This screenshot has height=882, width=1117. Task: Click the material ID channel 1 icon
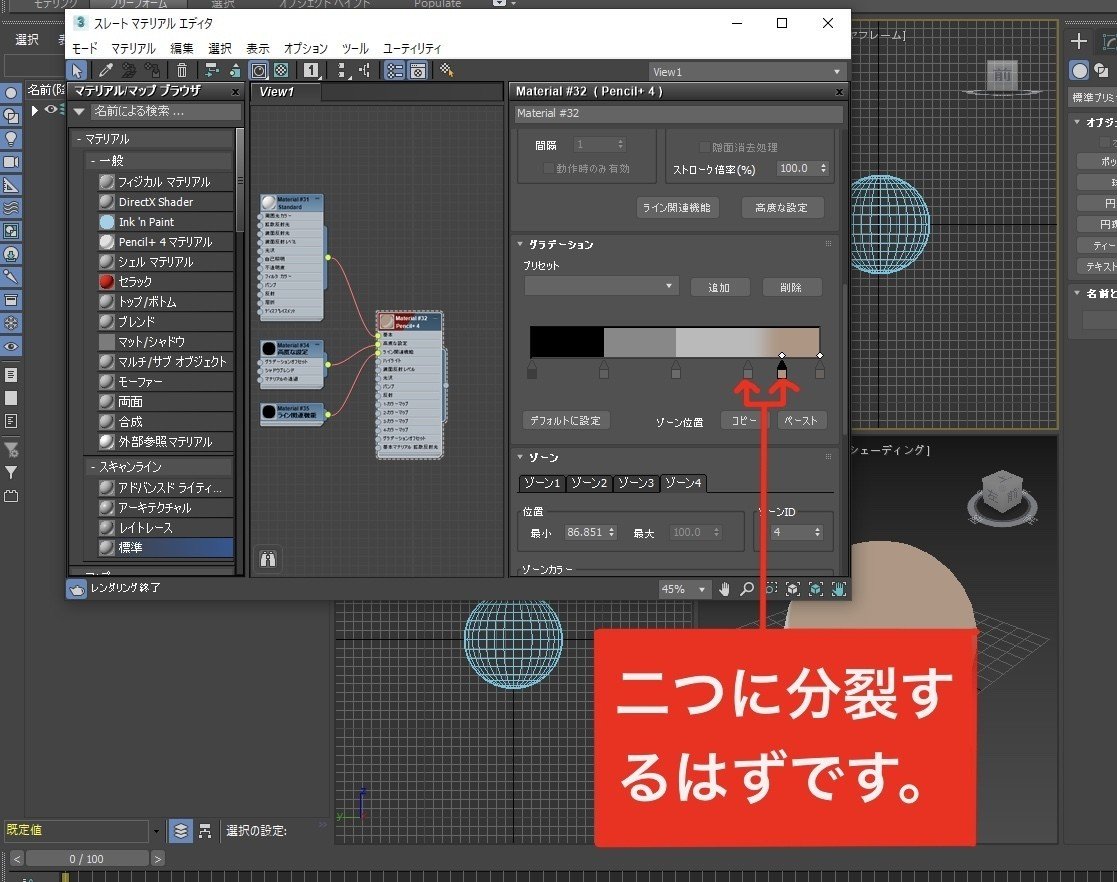[x=311, y=71]
